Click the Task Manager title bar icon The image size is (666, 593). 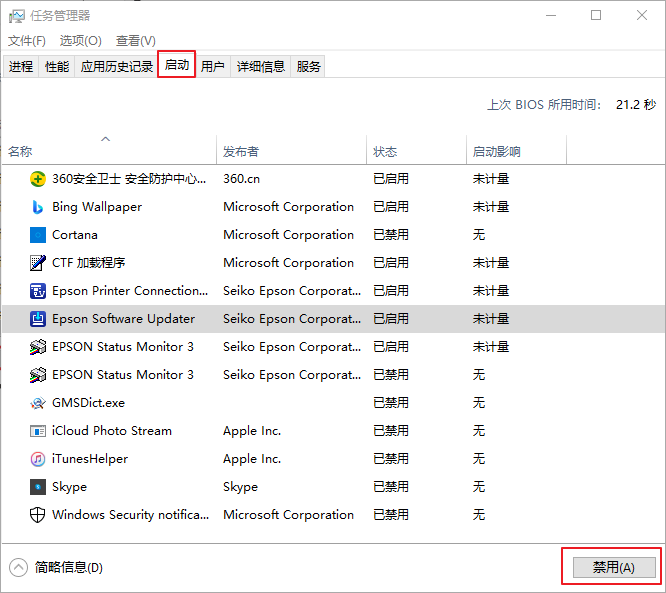pos(17,16)
